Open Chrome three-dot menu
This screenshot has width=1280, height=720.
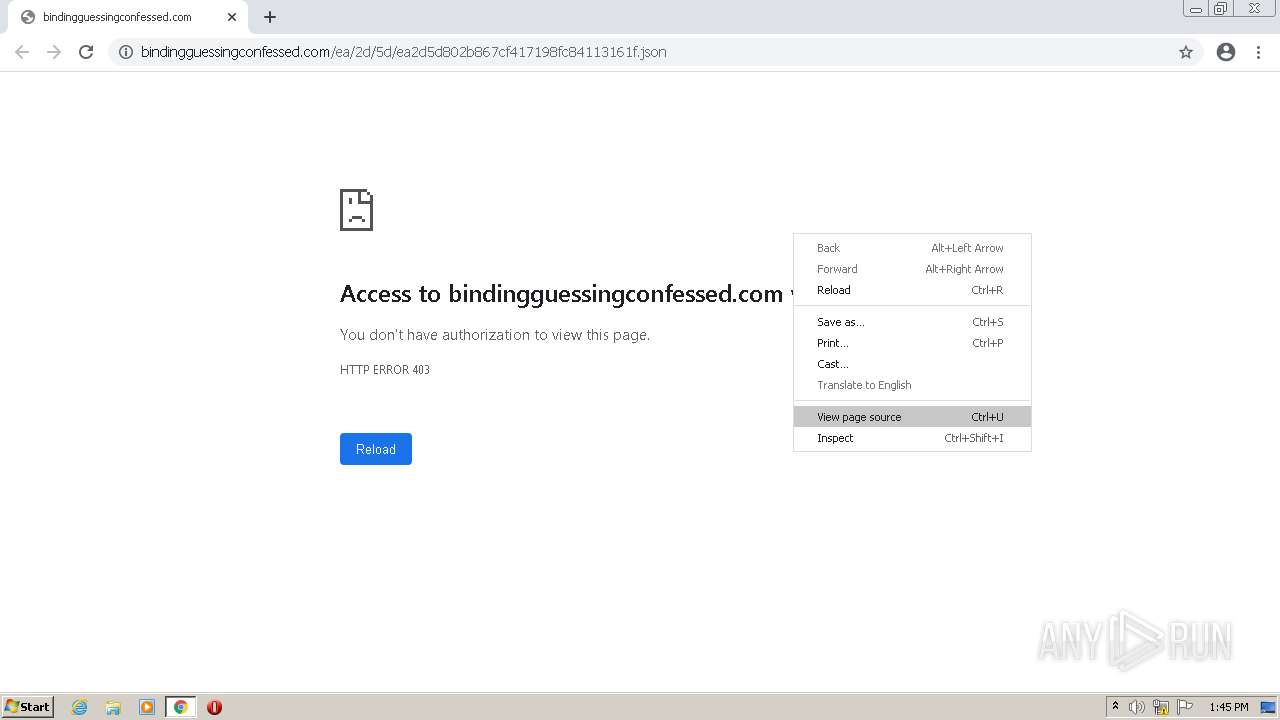coord(1259,52)
